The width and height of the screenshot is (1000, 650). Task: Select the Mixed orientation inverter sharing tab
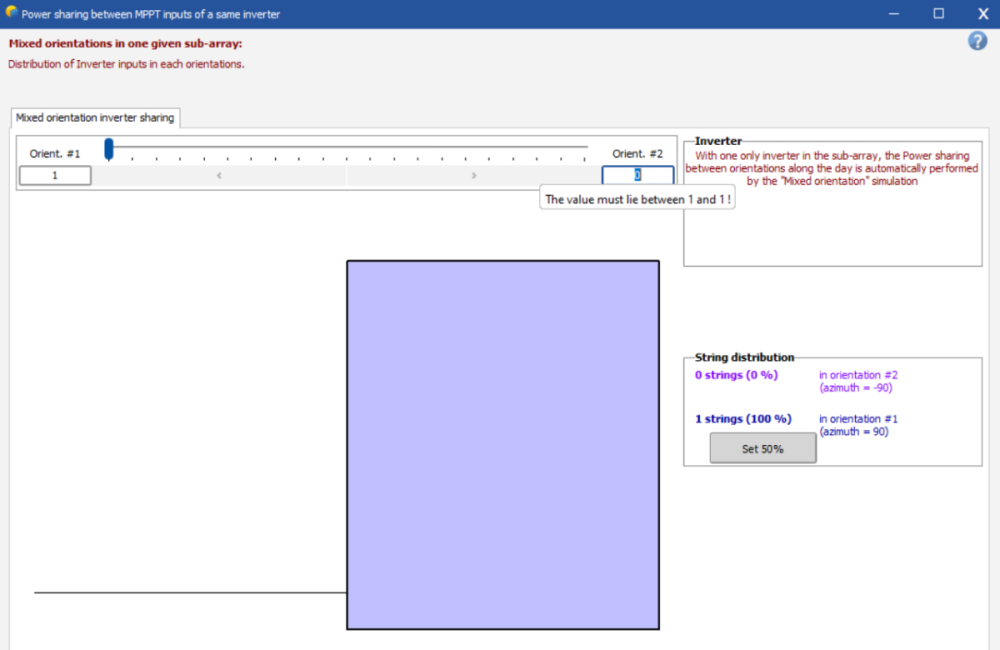(x=95, y=118)
